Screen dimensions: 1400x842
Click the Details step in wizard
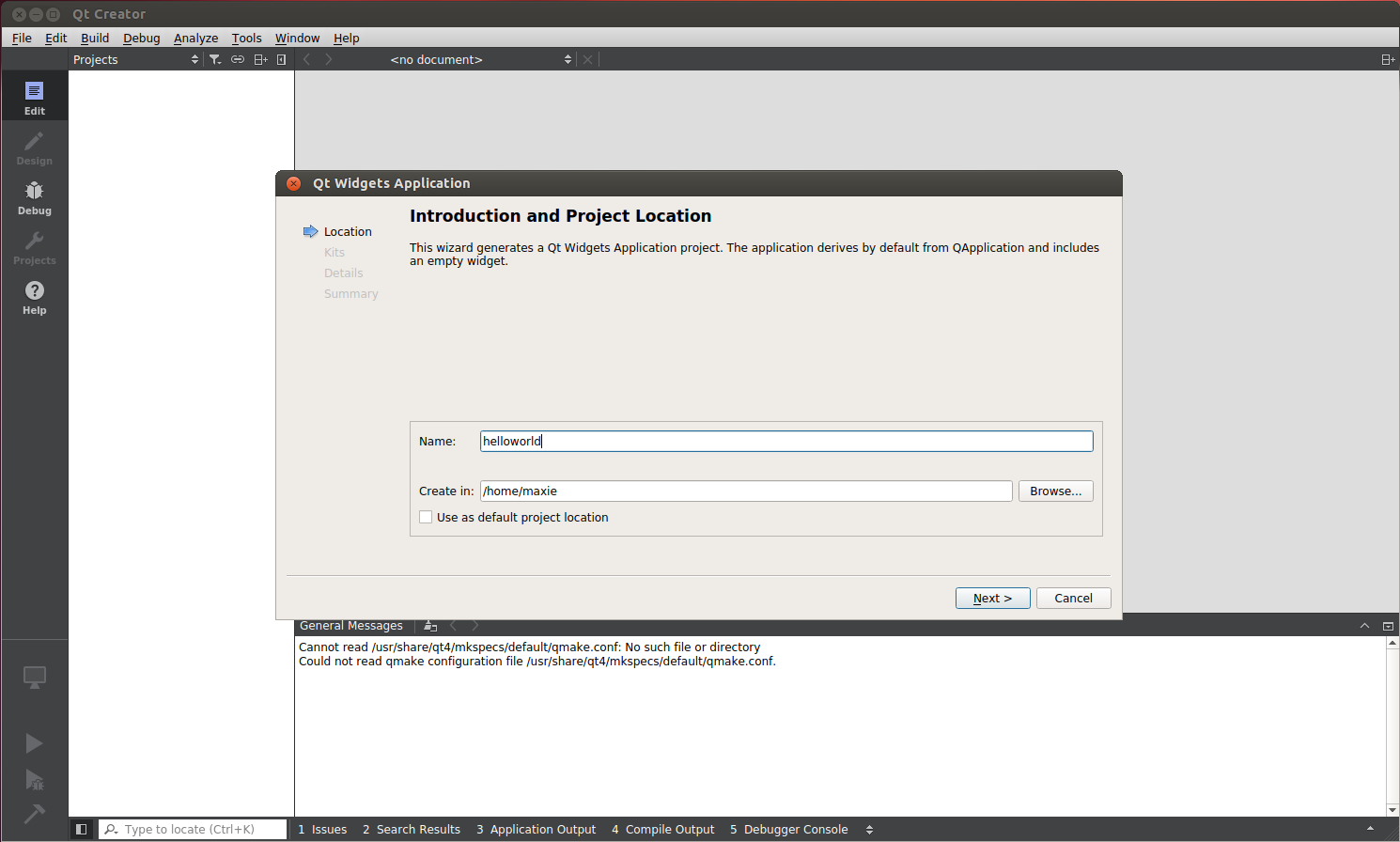point(343,273)
